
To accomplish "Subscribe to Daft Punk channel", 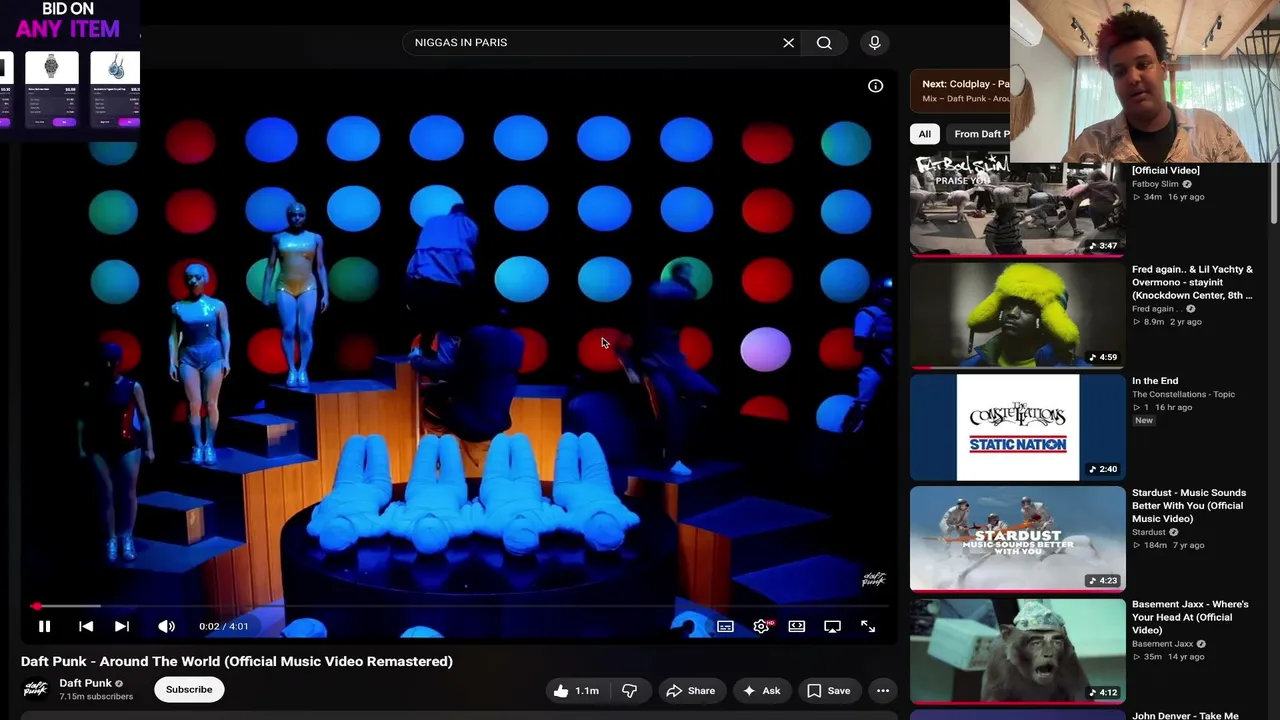I will (x=189, y=689).
